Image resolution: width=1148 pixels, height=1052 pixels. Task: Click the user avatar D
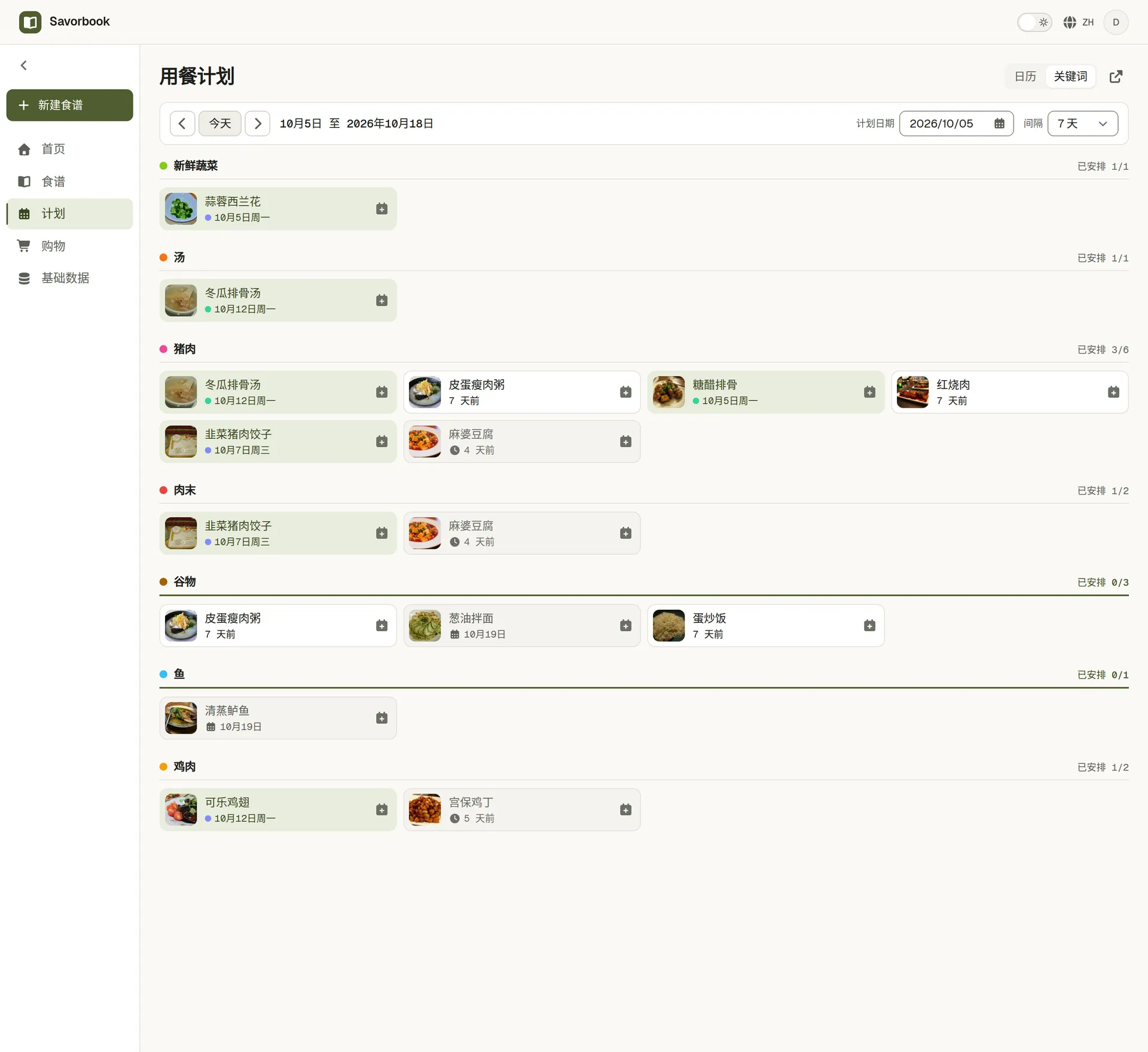[x=1116, y=22]
